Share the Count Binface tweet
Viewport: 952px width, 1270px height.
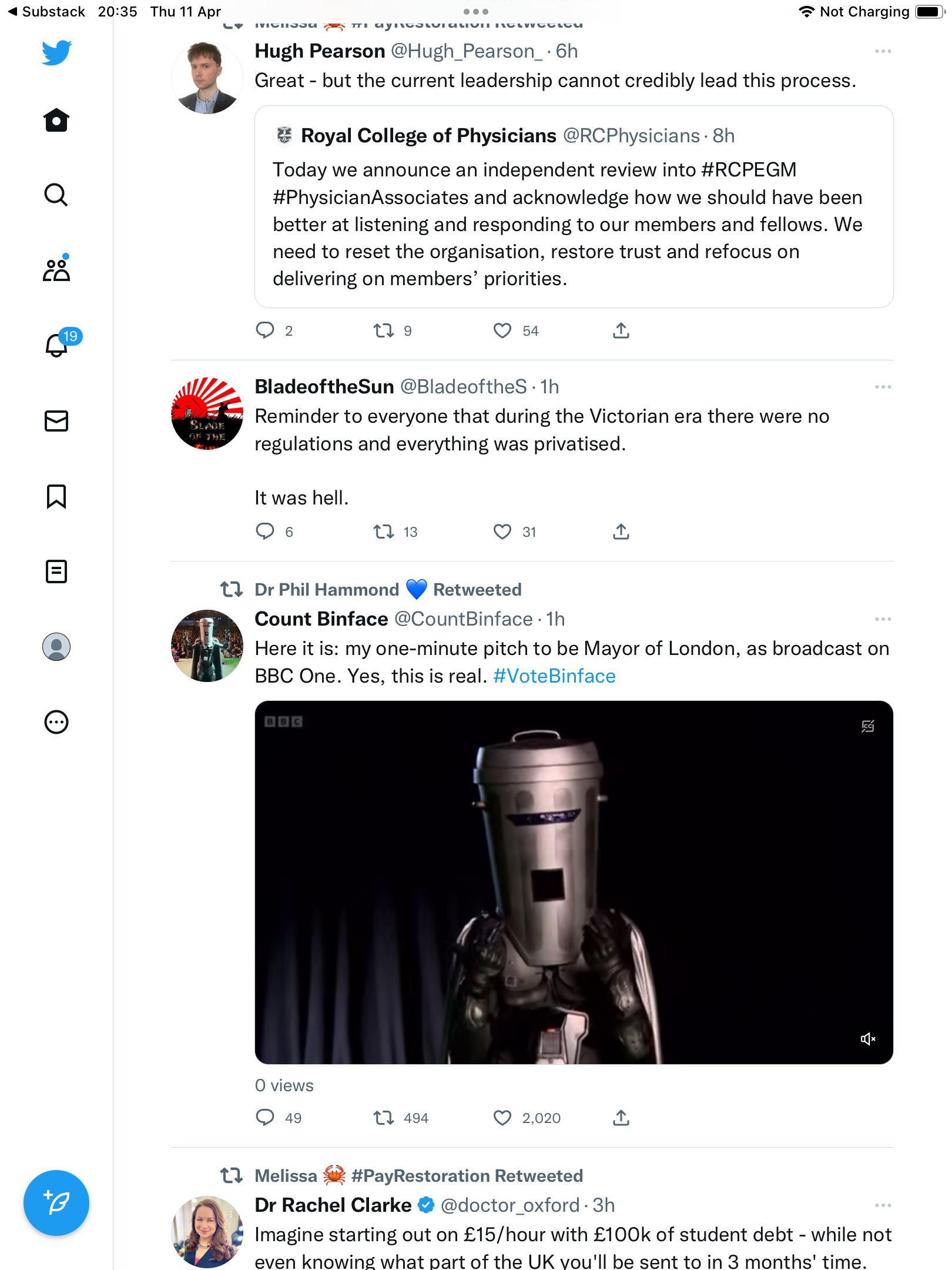[621, 1118]
